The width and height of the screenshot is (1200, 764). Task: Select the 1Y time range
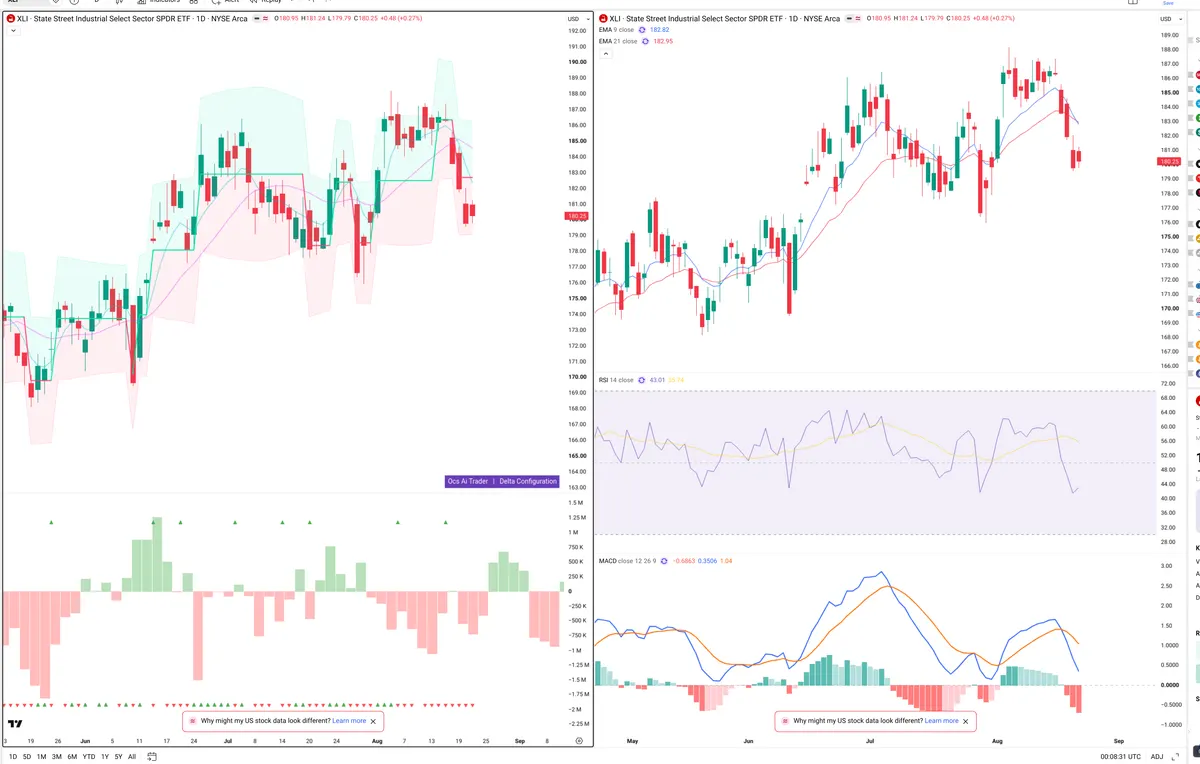[x=104, y=757]
